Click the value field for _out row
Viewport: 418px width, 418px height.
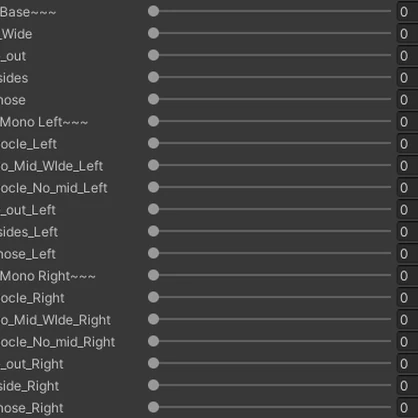(x=407, y=56)
